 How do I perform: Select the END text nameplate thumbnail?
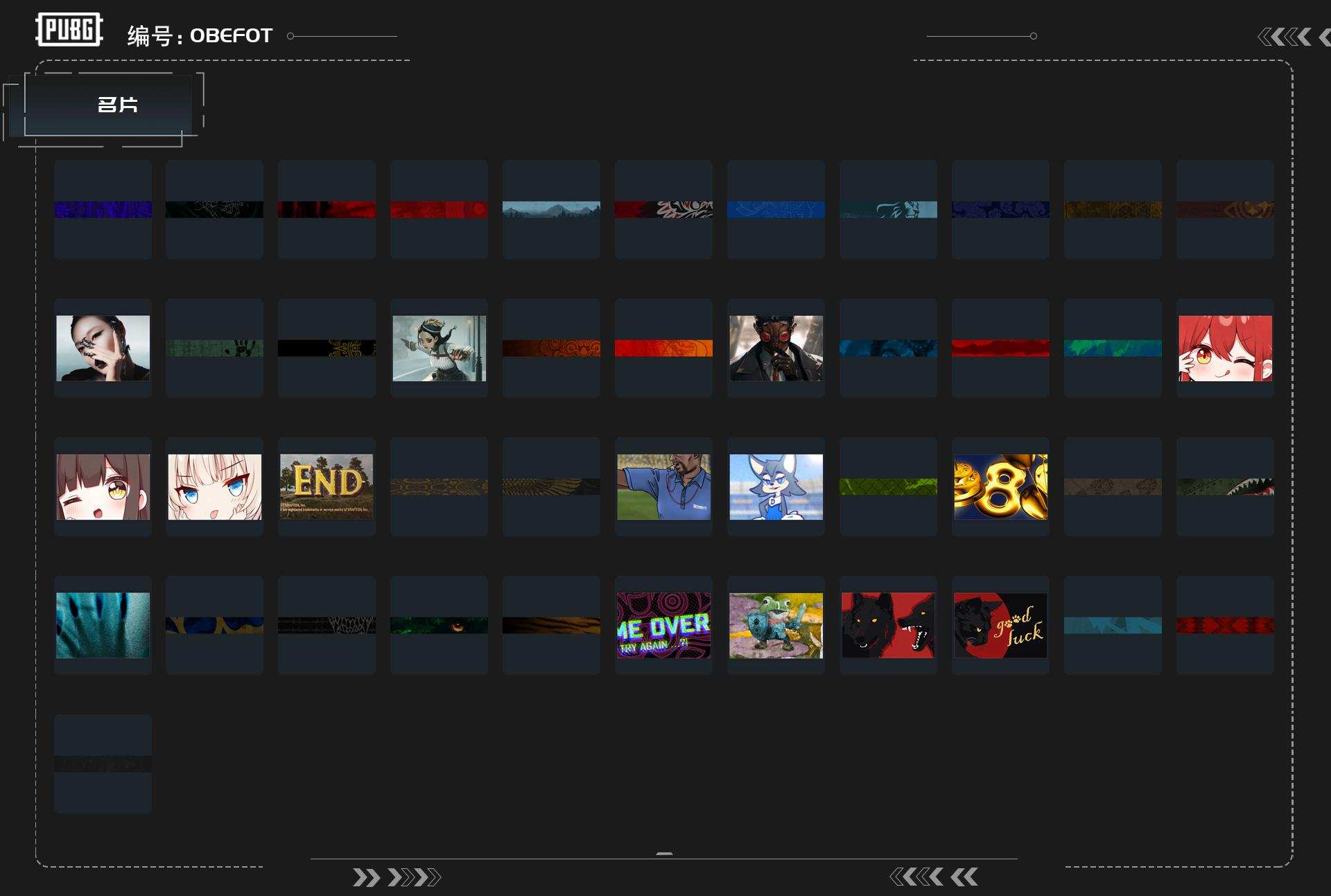[x=327, y=486]
